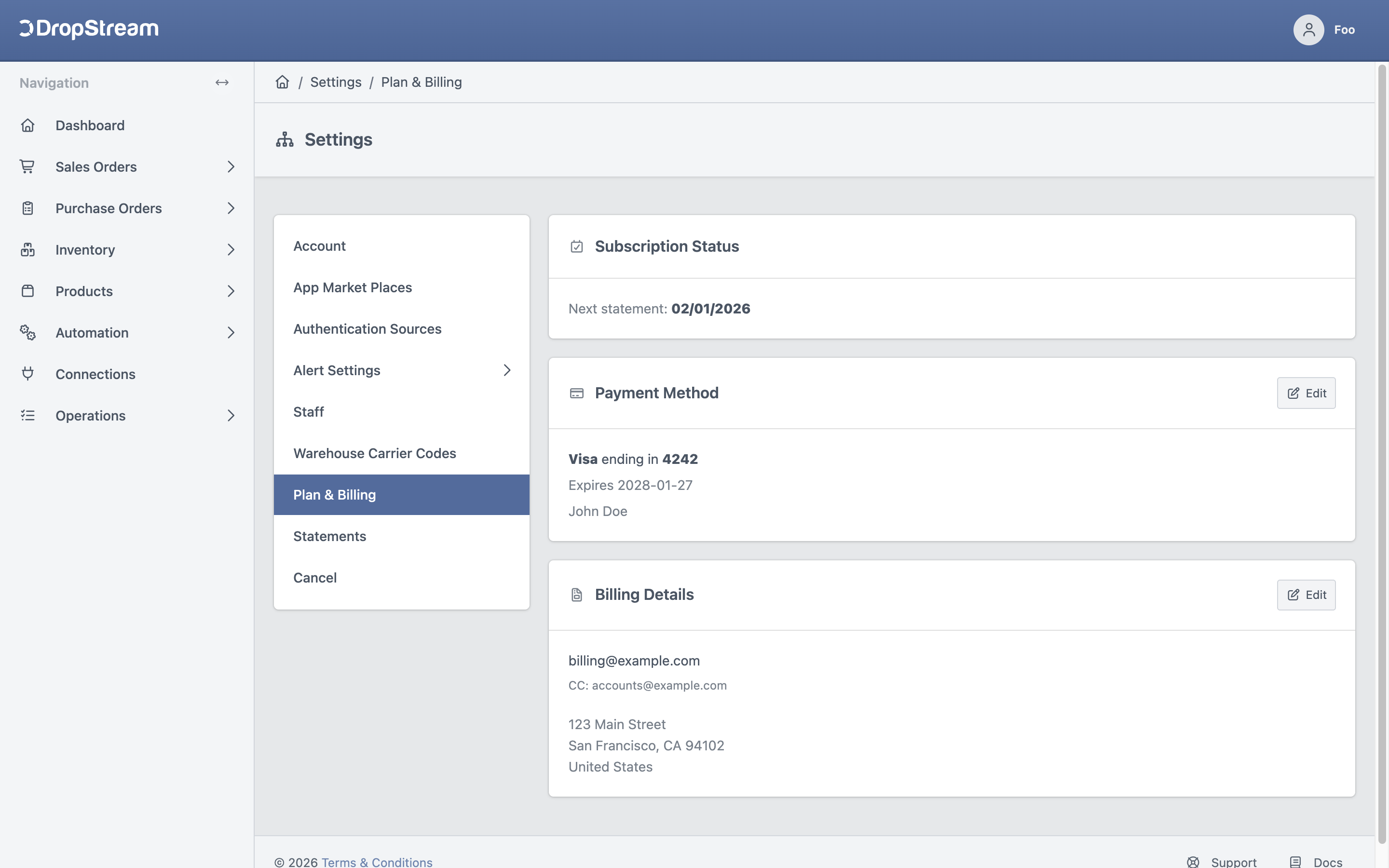Click the Support lifebuoy icon

[x=1193, y=862]
